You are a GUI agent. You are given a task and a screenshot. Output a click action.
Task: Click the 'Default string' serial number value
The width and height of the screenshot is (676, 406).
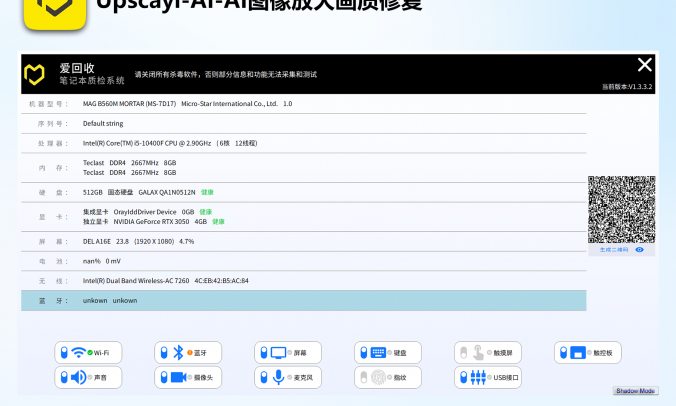click(x=103, y=124)
